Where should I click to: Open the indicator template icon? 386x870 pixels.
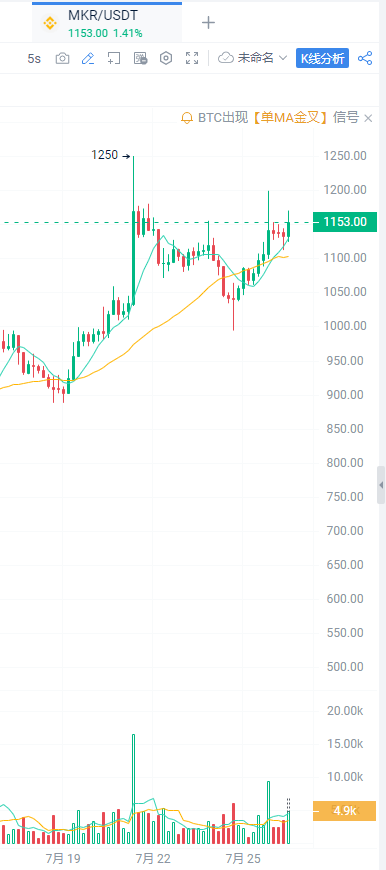click(x=140, y=58)
